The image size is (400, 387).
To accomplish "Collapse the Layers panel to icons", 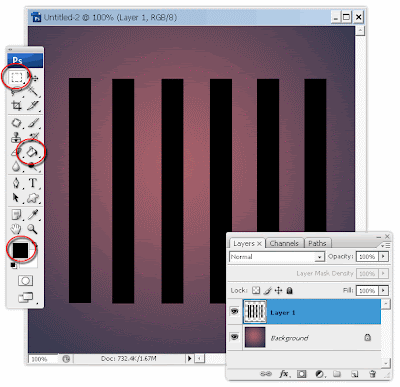I will click(x=379, y=237).
